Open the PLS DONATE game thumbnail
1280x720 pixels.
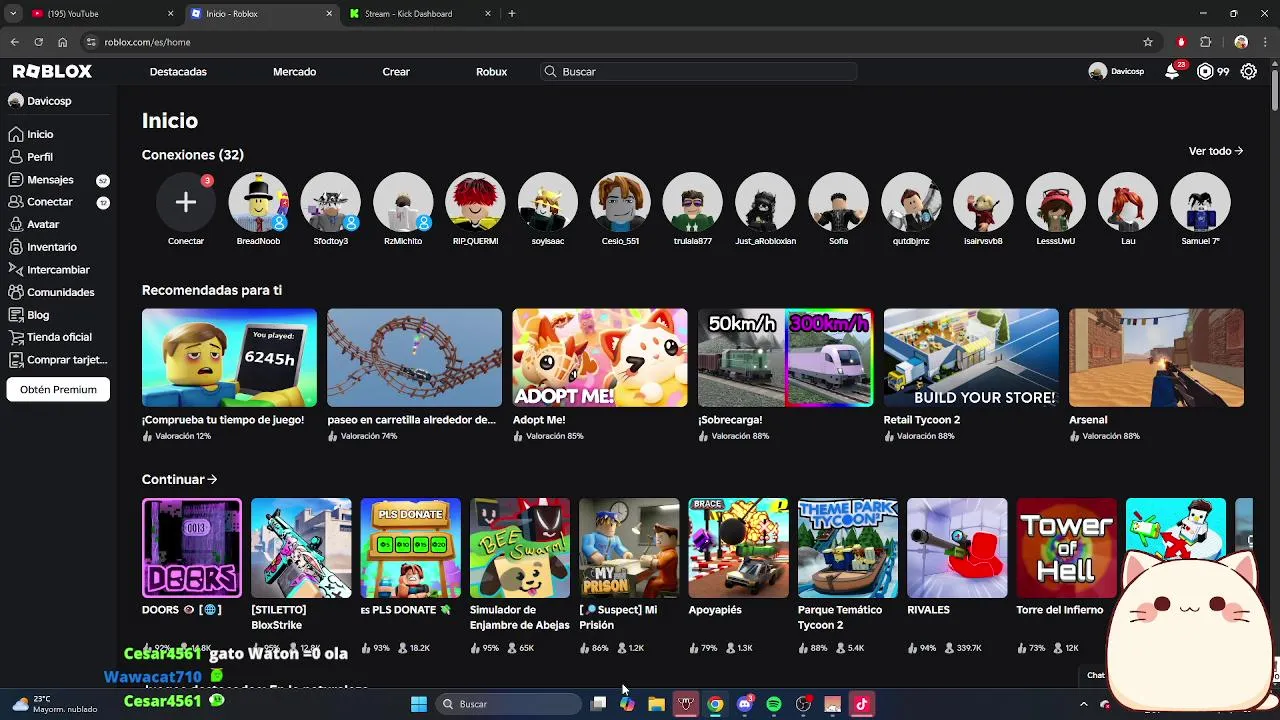[410, 548]
